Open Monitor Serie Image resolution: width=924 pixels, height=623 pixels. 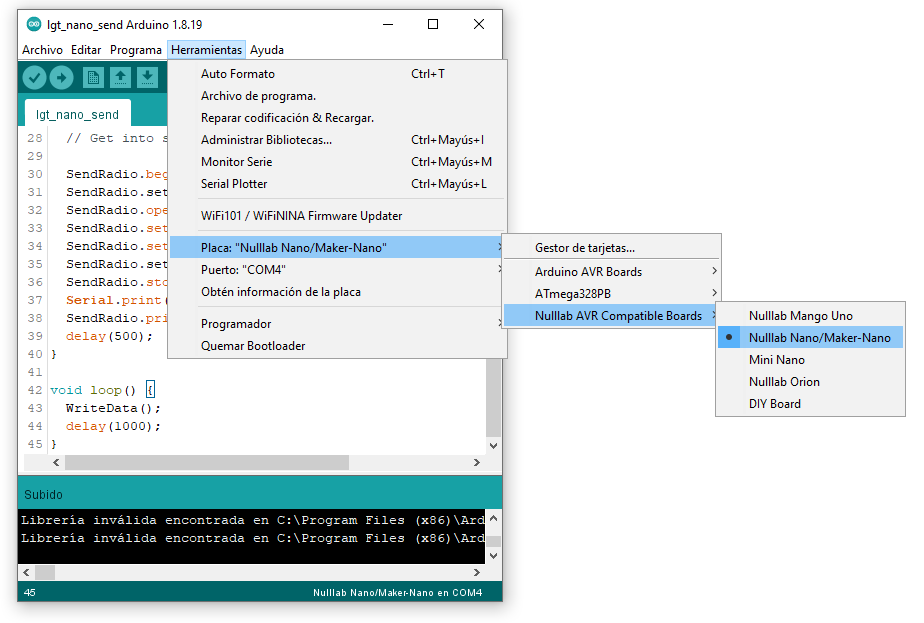coord(337,161)
